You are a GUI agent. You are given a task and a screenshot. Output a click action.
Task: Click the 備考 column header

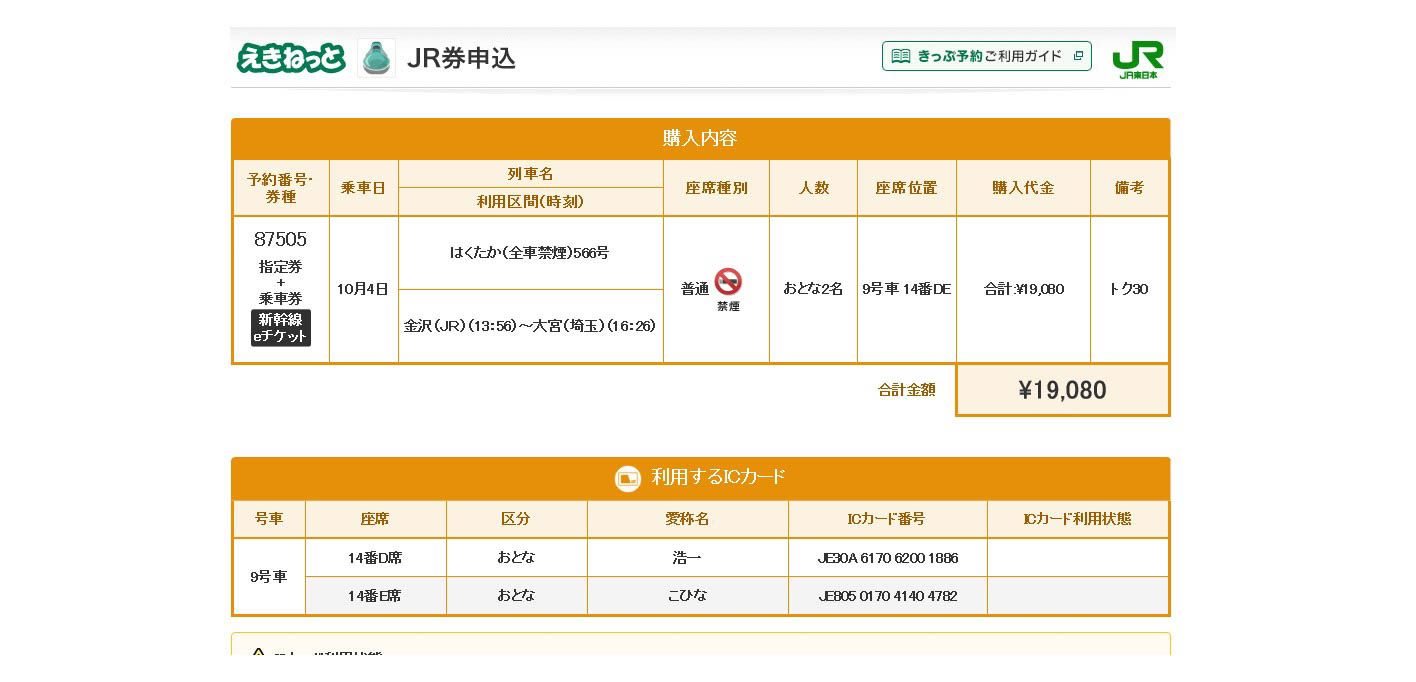pyautogui.click(x=1129, y=188)
